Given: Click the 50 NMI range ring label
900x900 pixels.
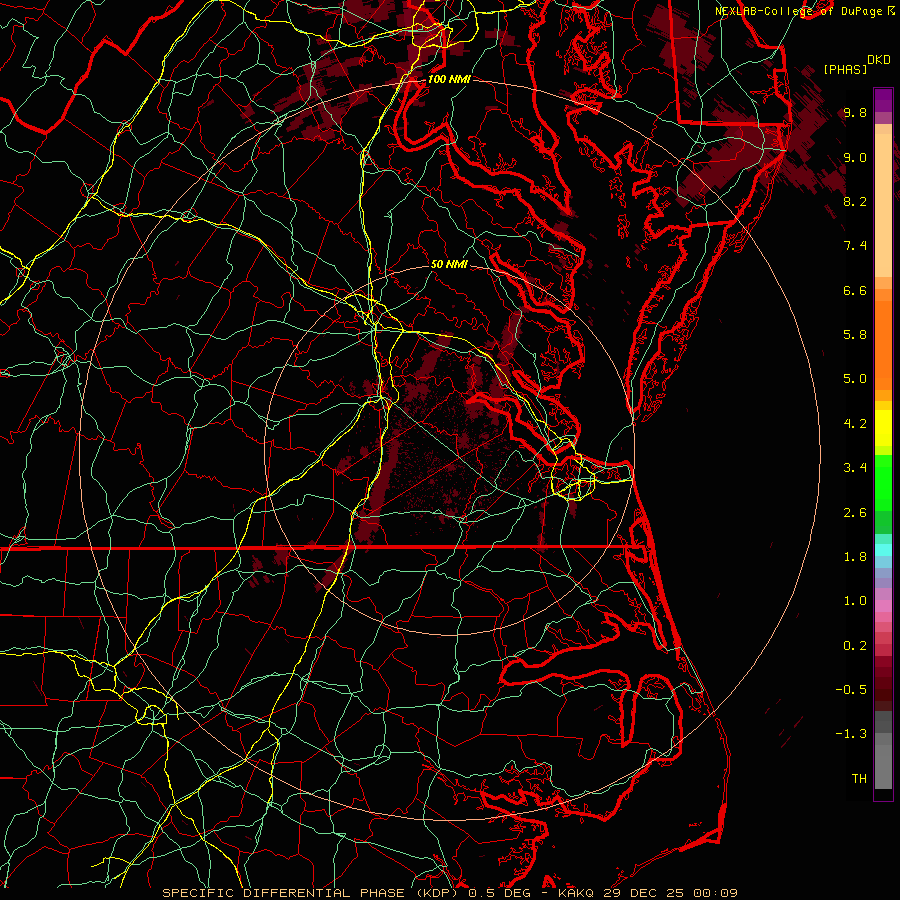Looking at the screenshot, I should 449,264.
